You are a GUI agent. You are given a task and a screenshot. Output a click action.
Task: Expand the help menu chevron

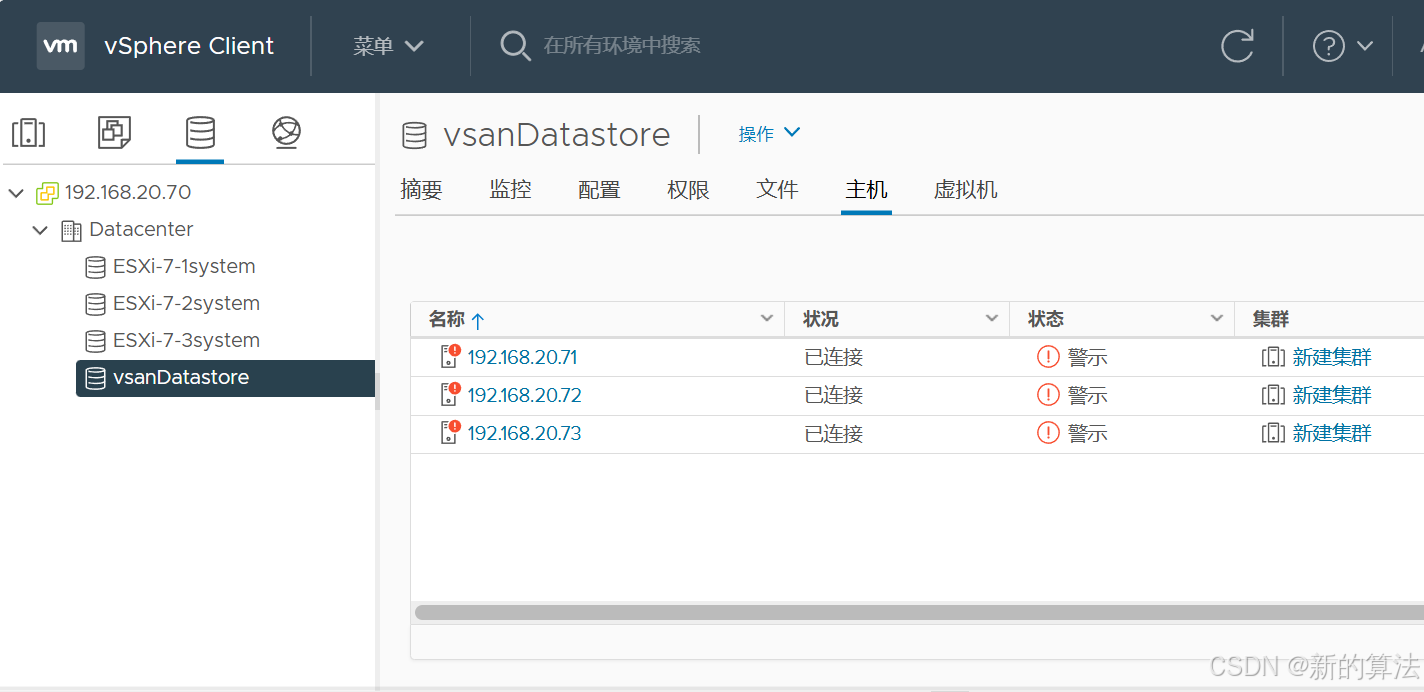[x=1365, y=46]
